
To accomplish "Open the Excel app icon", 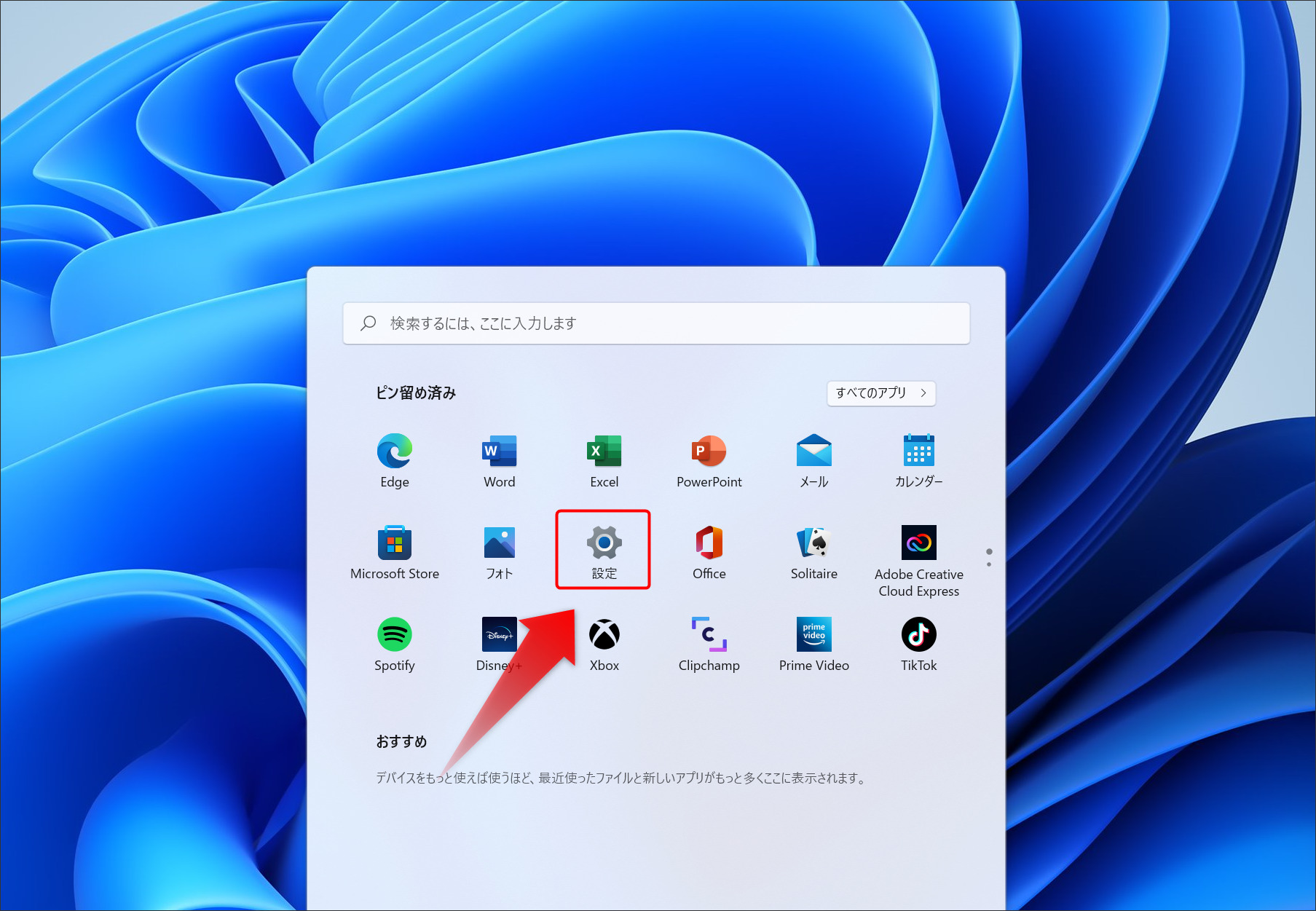I will (x=604, y=461).
